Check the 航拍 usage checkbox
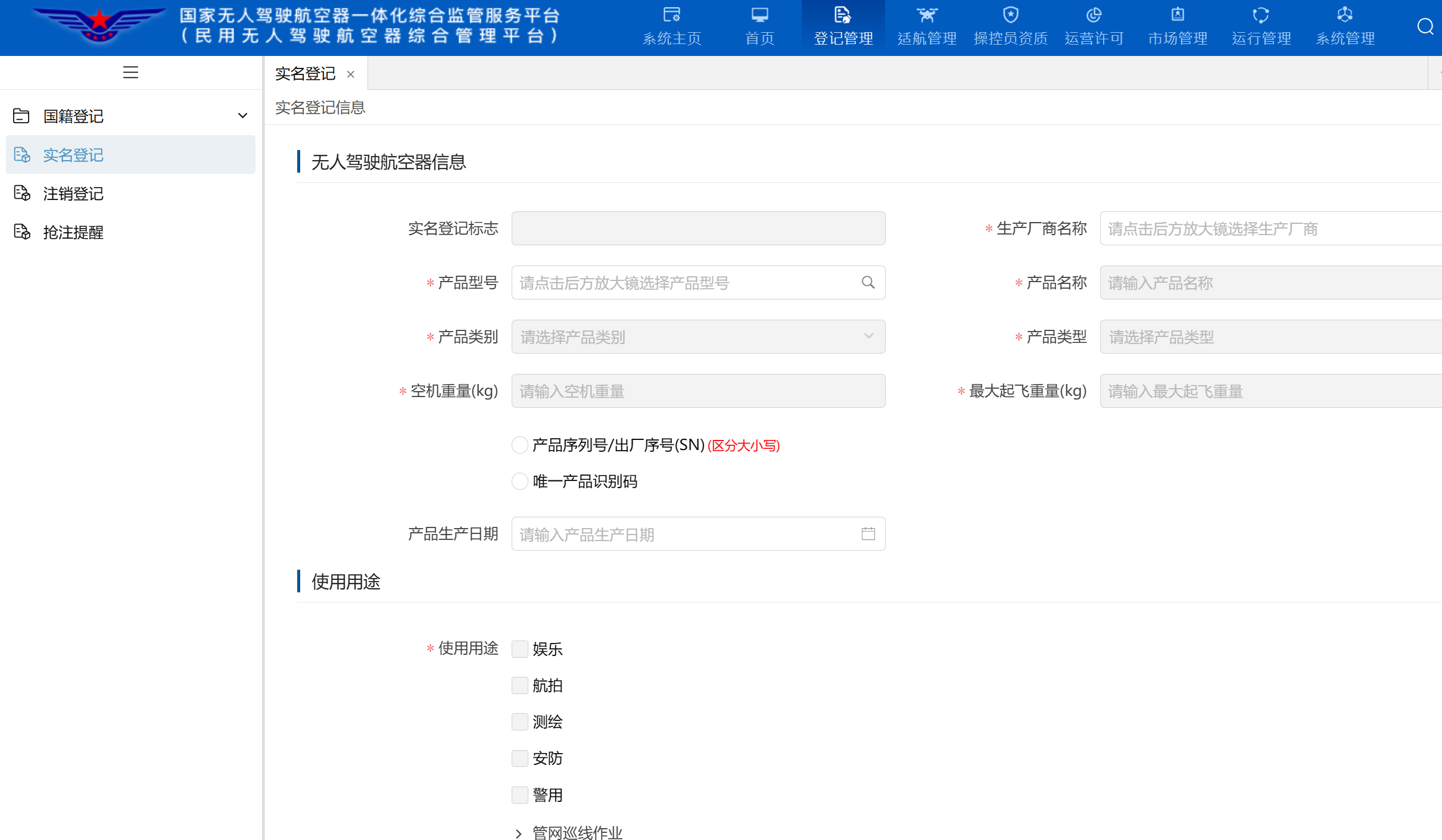The image size is (1442, 840). 519,685
